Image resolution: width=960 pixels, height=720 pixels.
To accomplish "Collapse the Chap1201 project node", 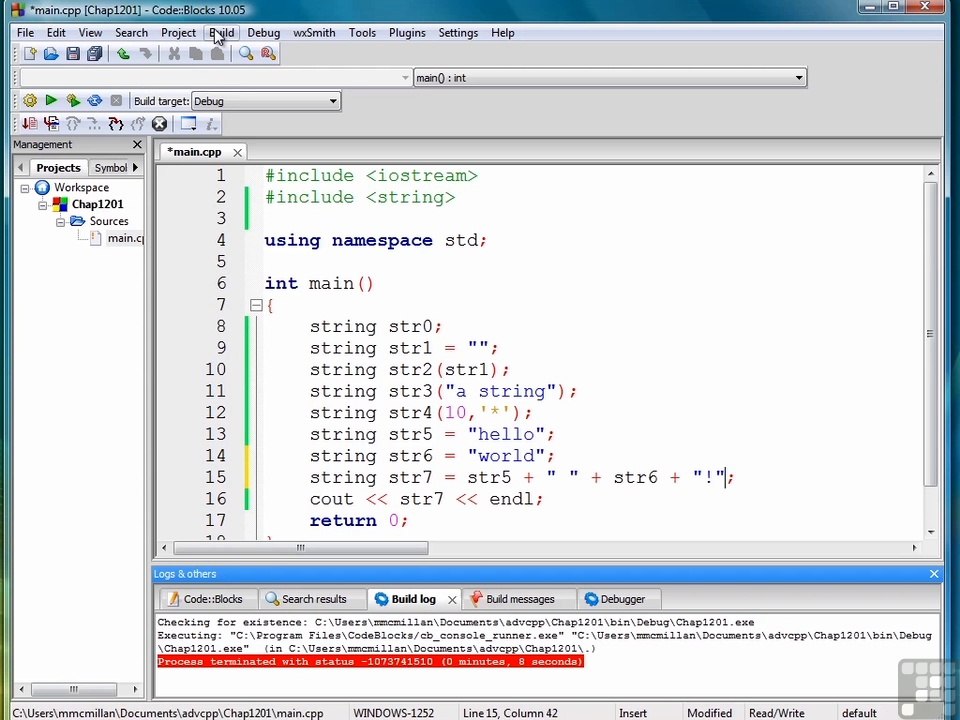I will [42, 204].
